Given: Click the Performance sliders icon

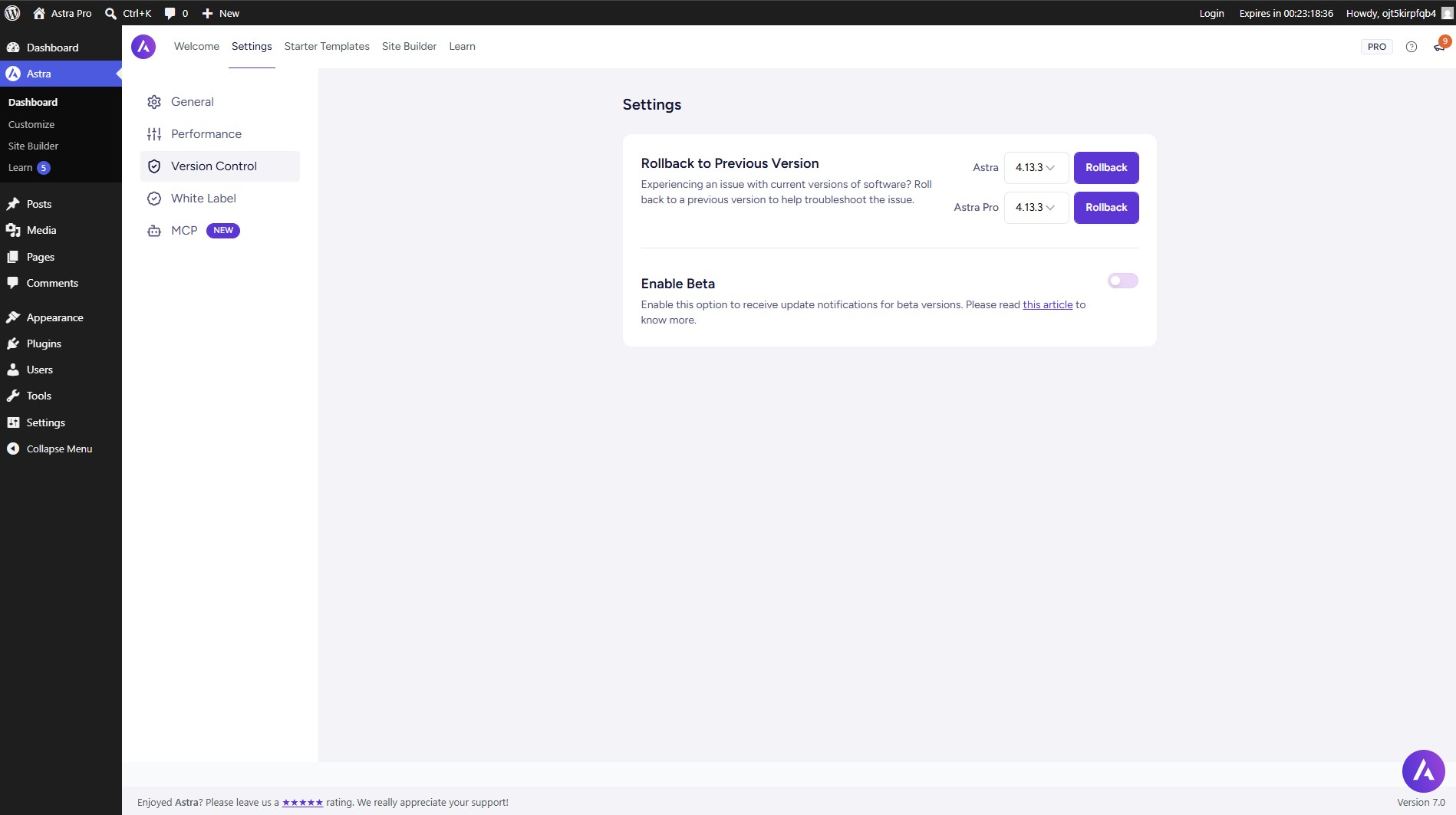Looking at the screenshot, I should 154,134.
